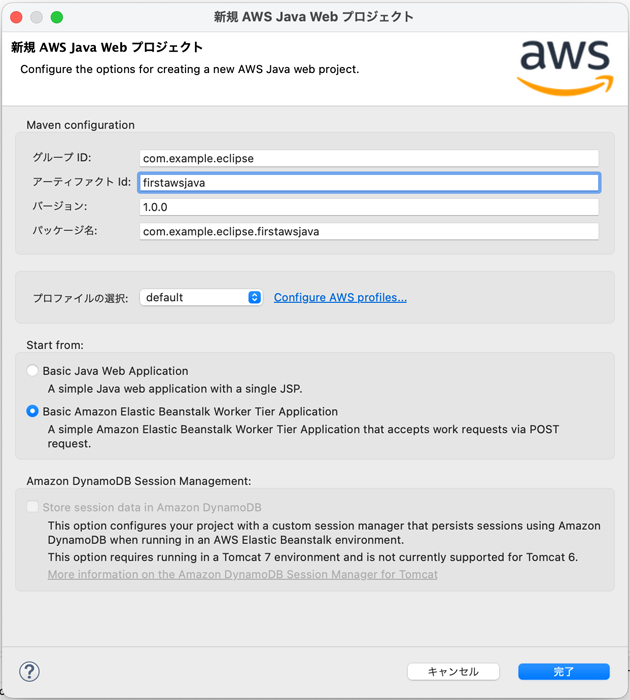Viewport: 630px width, 700px height.
Task: Toggle Store session data in Amazon DynamoDB checkbox
Action: (32, 507)
